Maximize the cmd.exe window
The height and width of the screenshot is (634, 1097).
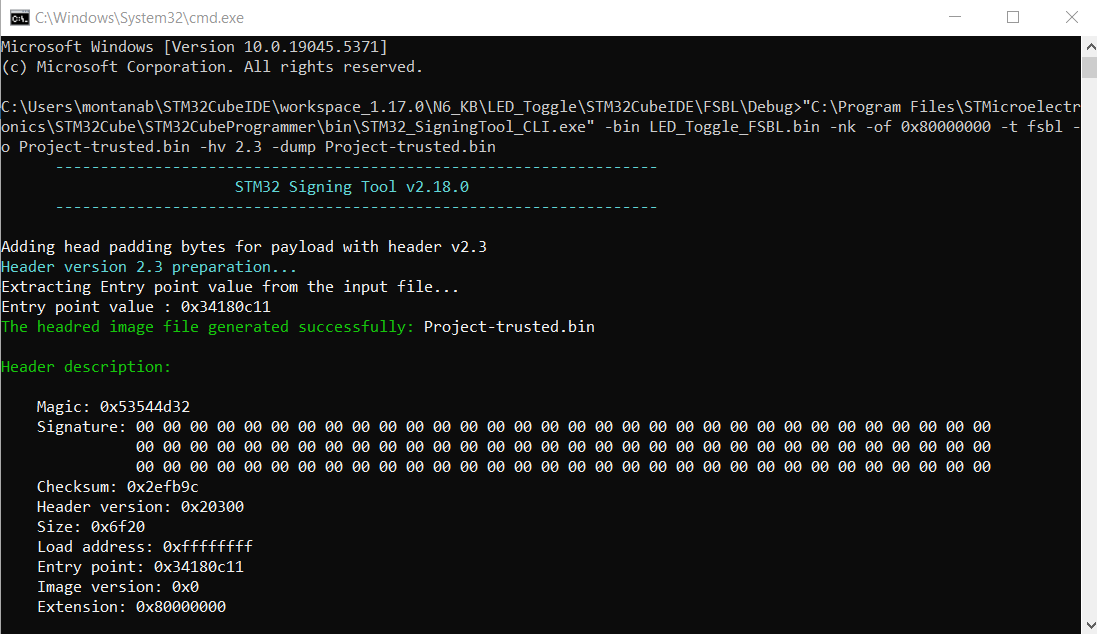click(x=1013, y=17)
